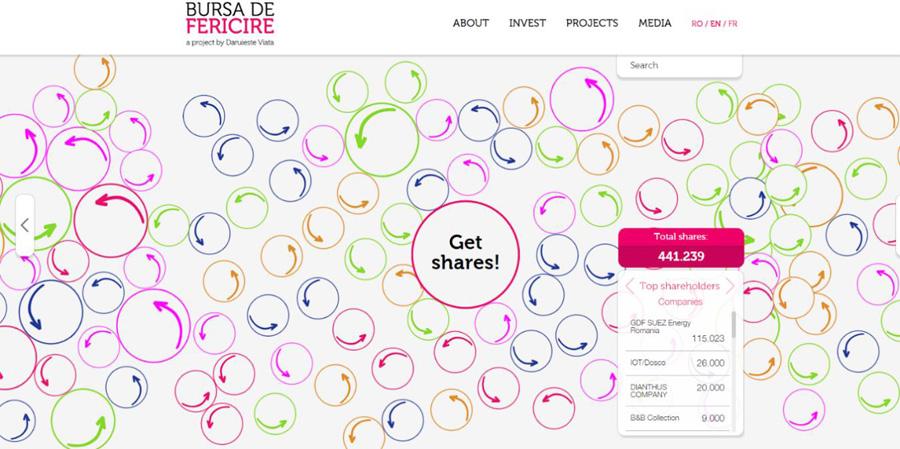
Task: Open the PROJECTS menu item
Action: click(x=592, y=23)
